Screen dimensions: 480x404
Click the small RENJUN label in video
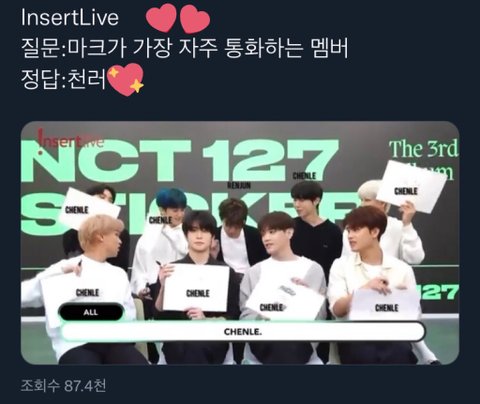(239, 186)
